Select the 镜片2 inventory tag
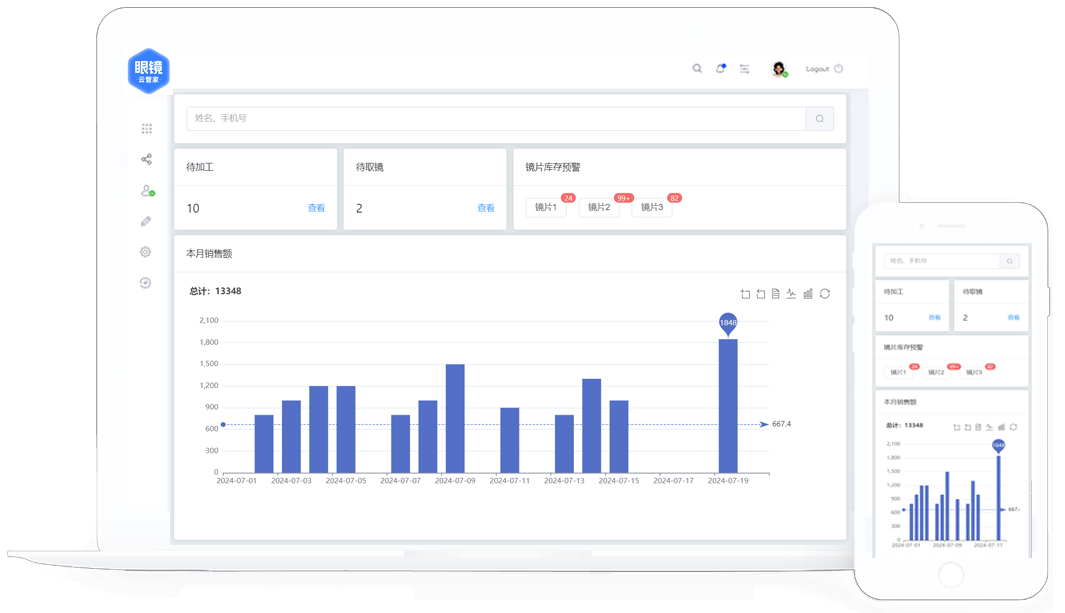Screen dimensions: 1065x613 pyautogui.click(x=599, y=207)
